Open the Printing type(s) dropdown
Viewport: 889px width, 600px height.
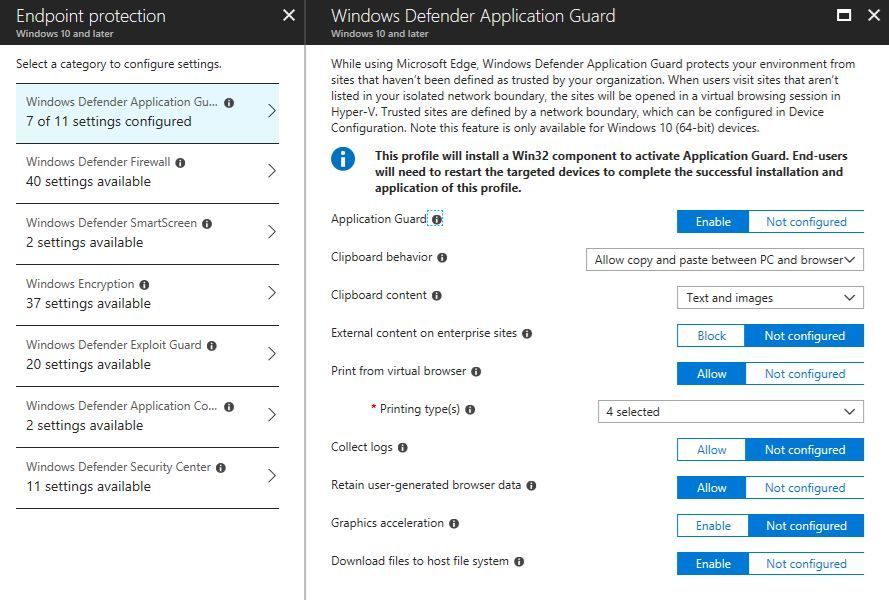730,412
